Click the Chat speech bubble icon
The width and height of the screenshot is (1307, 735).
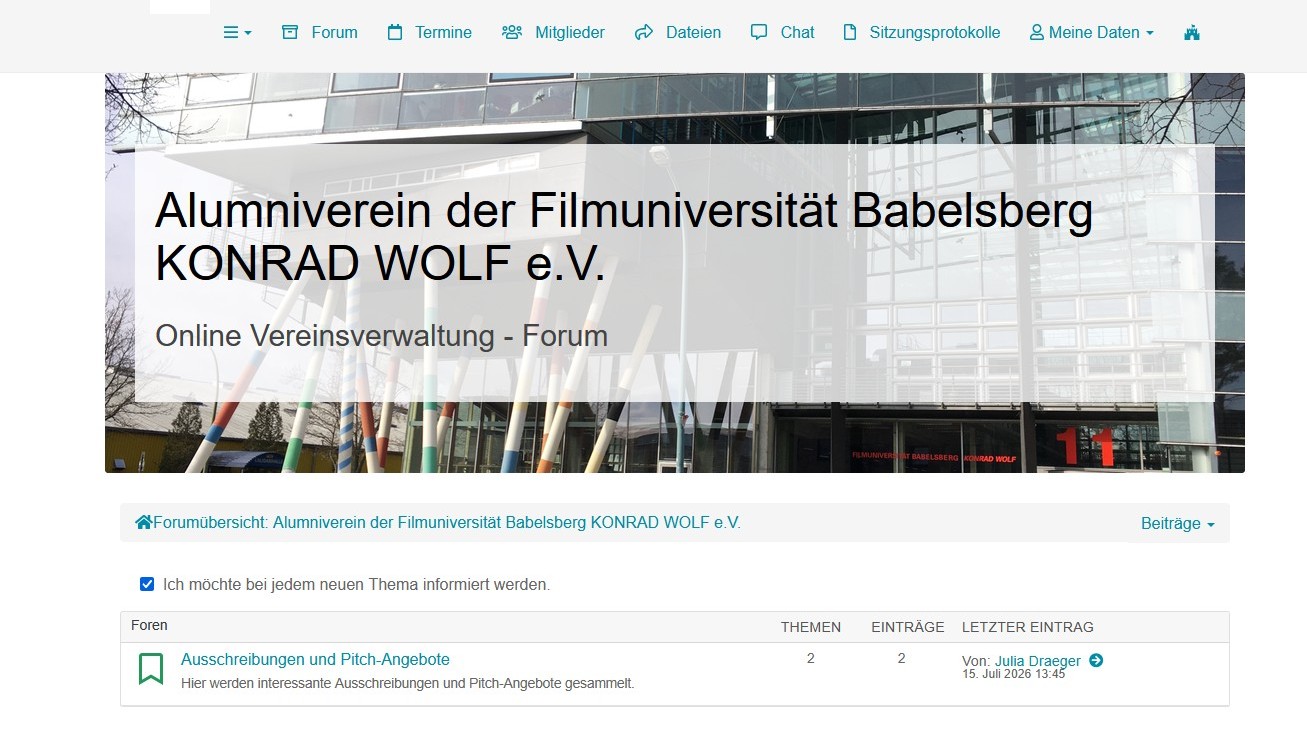759,32
